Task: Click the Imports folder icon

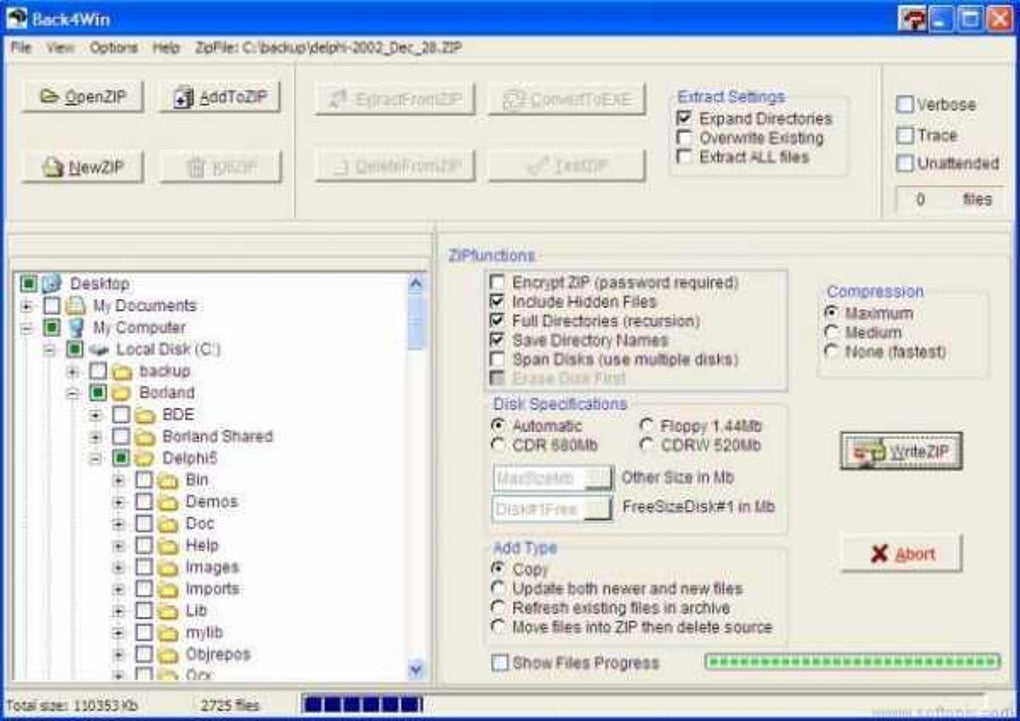Action: (x=168, y=590)
